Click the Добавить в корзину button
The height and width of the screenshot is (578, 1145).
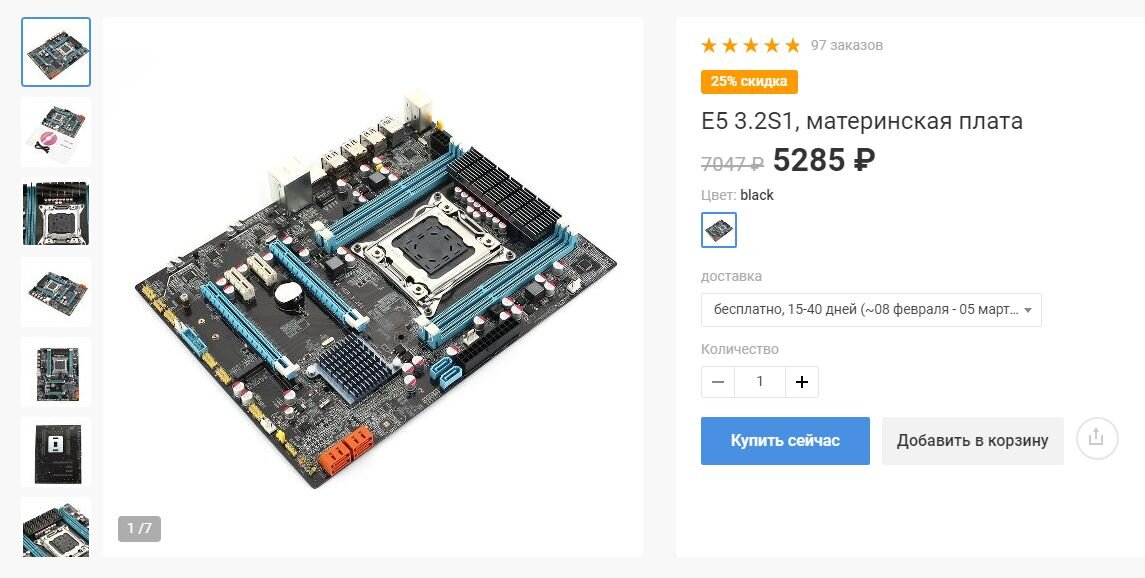[x=973, y=441]
